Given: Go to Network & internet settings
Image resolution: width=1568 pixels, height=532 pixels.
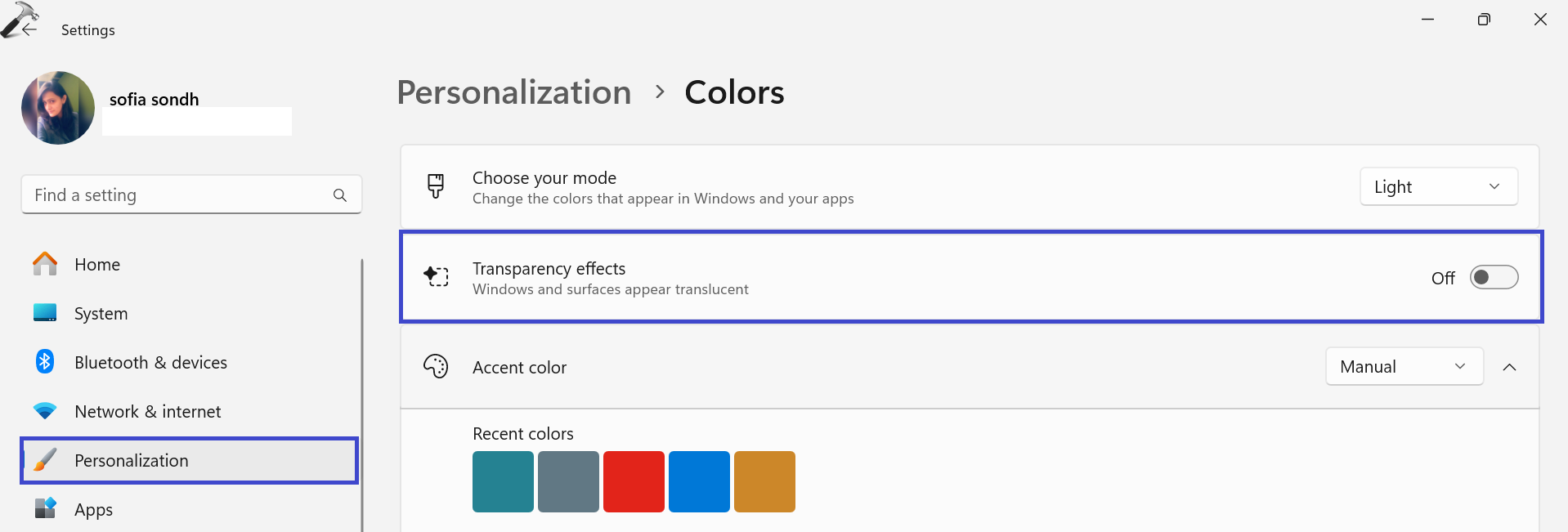Looking at the screenshot, I should [147, 411].
